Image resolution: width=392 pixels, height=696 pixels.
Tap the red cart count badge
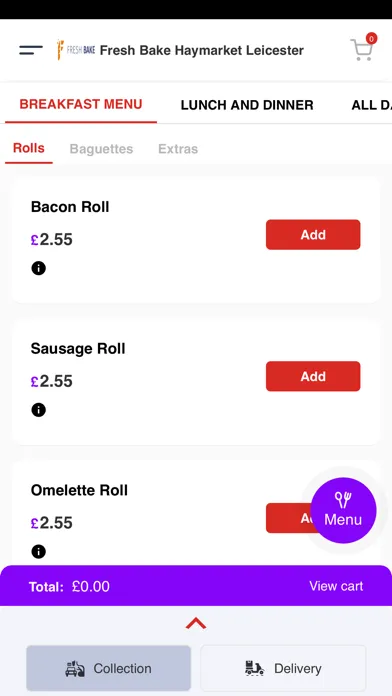click(371, 39)
